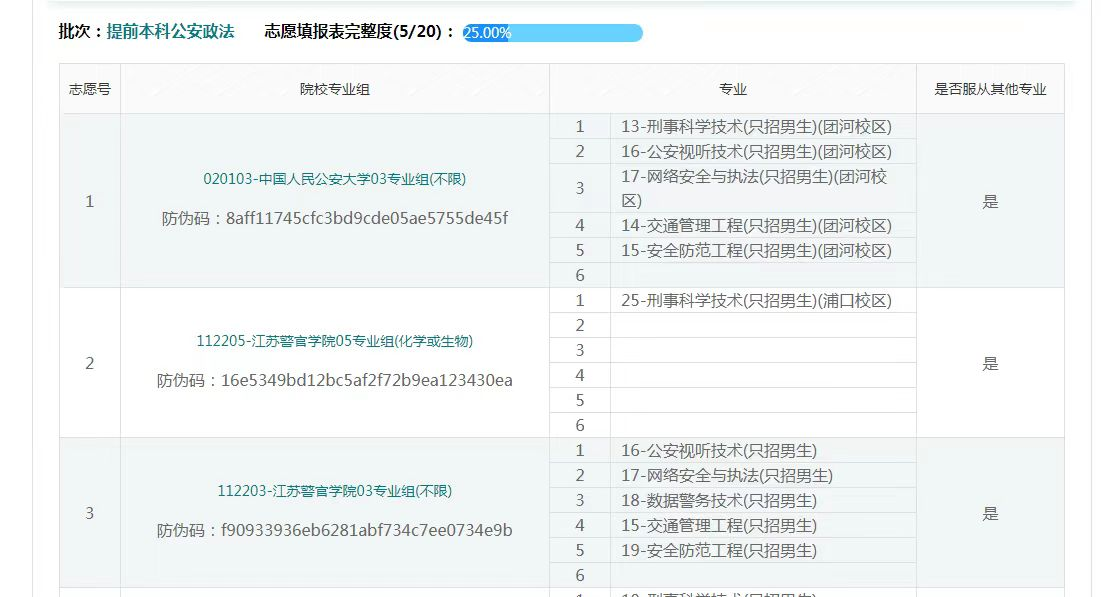Click the 020103-中国人民公安大学03专业组 link
The image size is (1101, 597).
point(334,180)
